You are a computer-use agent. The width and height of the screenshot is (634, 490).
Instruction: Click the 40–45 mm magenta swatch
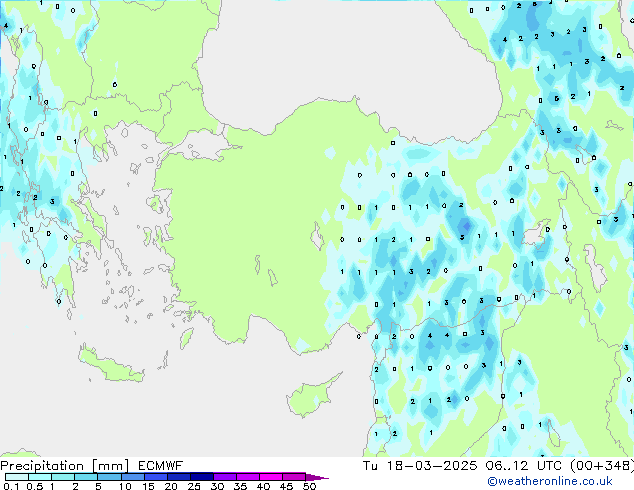(270, 477)
